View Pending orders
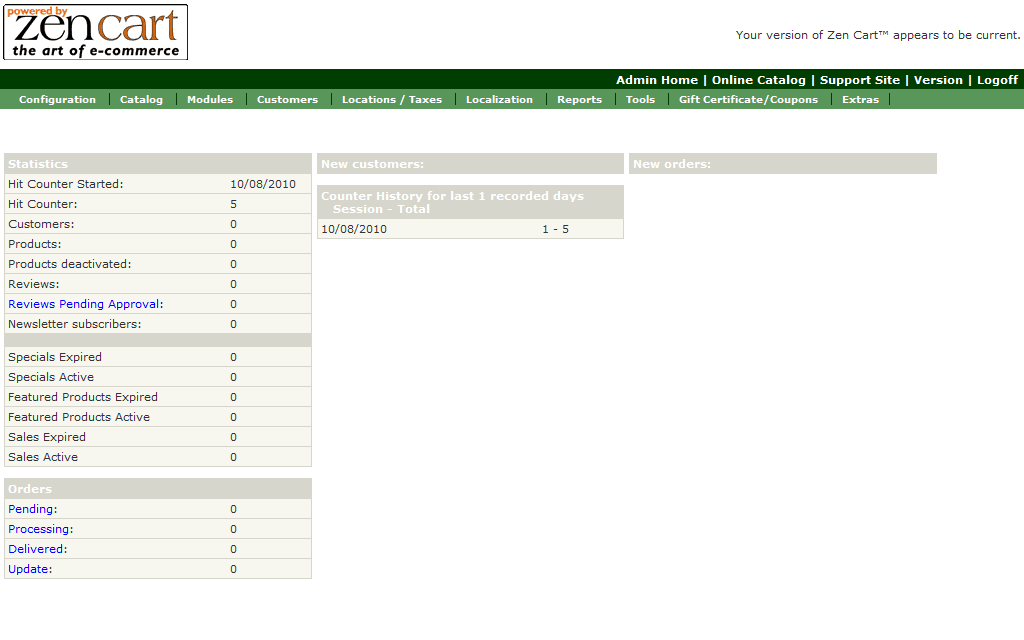This screenshot has height=640, width=1024. (x=31, y=509)
